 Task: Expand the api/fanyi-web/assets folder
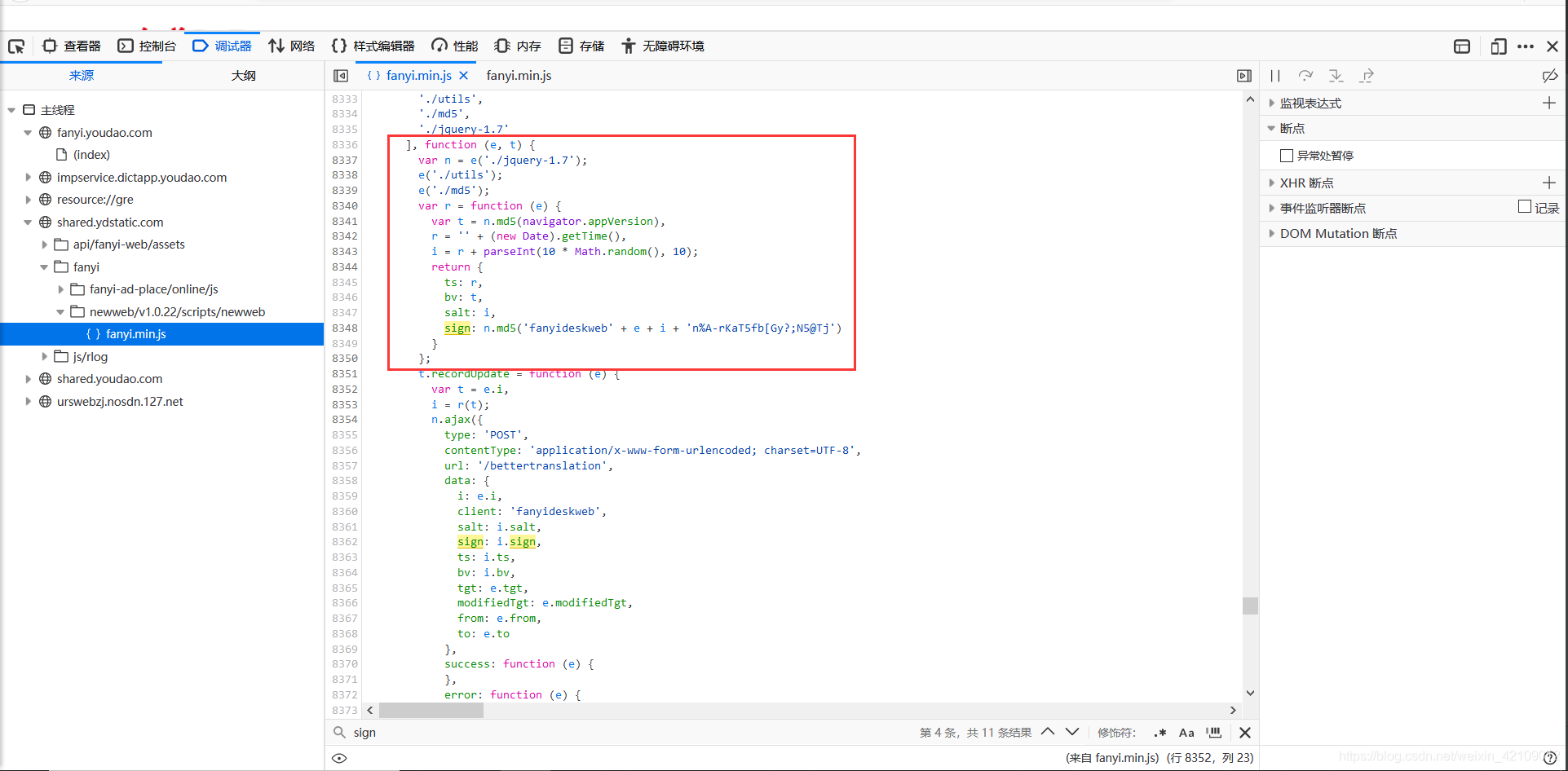tap(44, 245)
